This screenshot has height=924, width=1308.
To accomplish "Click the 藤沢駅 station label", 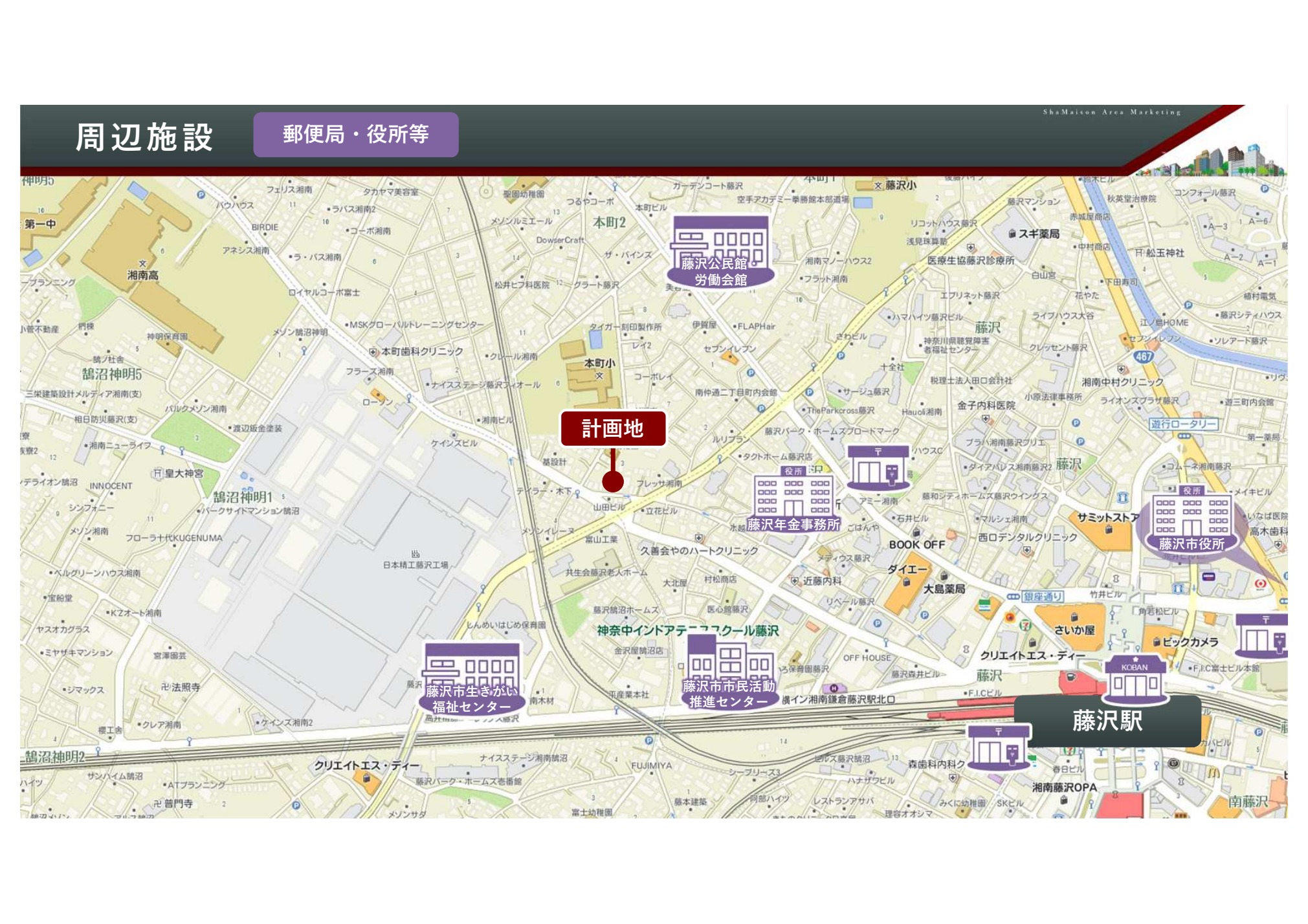I will pos(1107,721).
